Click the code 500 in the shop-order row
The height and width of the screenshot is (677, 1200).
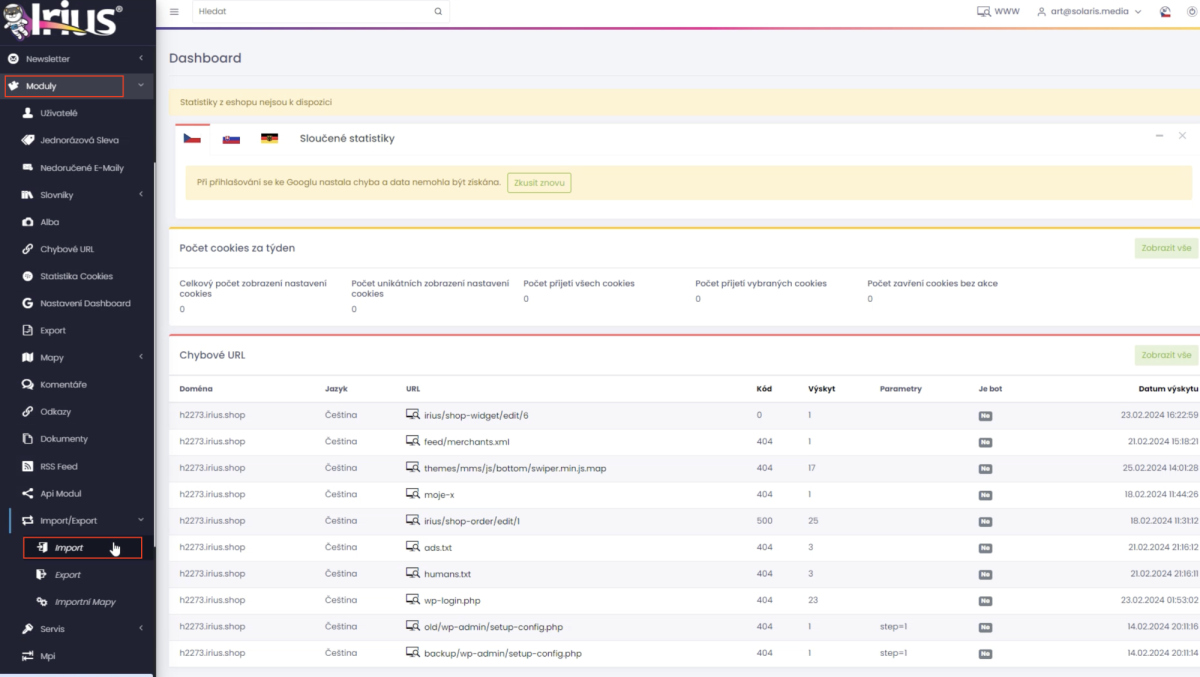[x=765, y=521]
